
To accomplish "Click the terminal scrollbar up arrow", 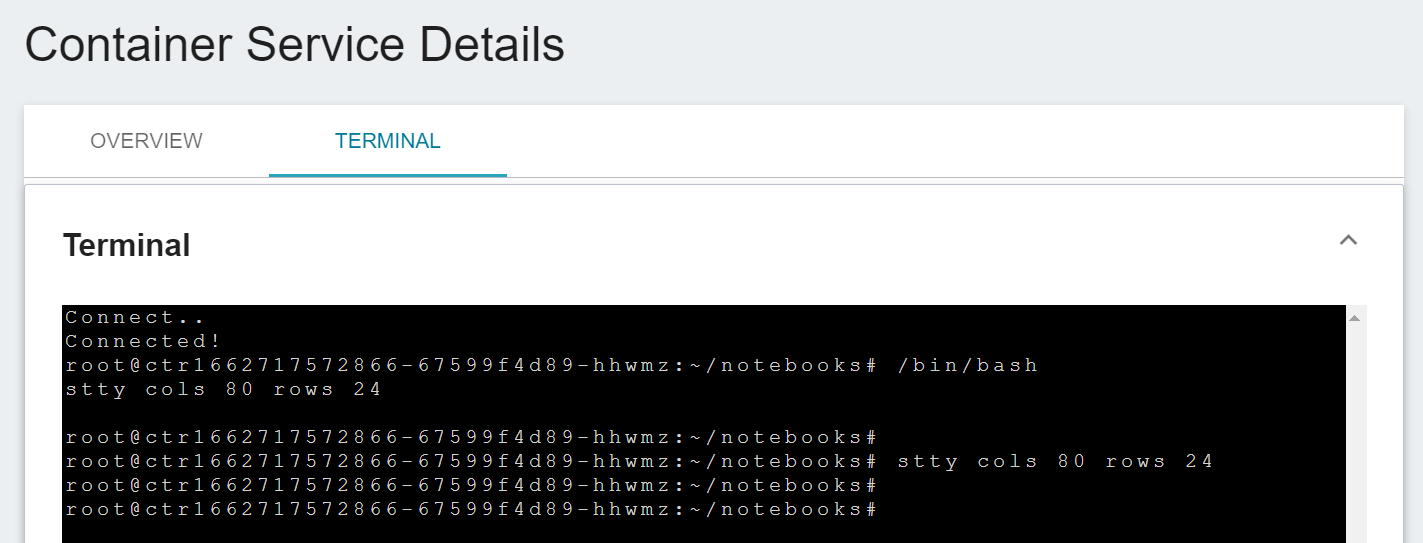I will 1355,318.
